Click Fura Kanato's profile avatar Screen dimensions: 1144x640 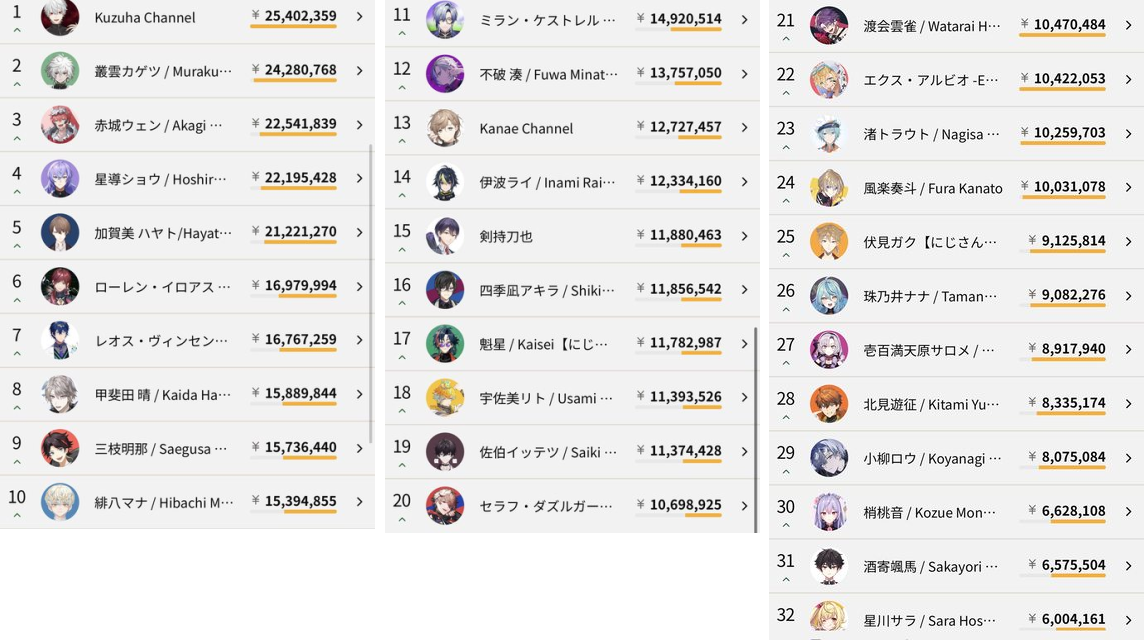click(x=829, y=188)
